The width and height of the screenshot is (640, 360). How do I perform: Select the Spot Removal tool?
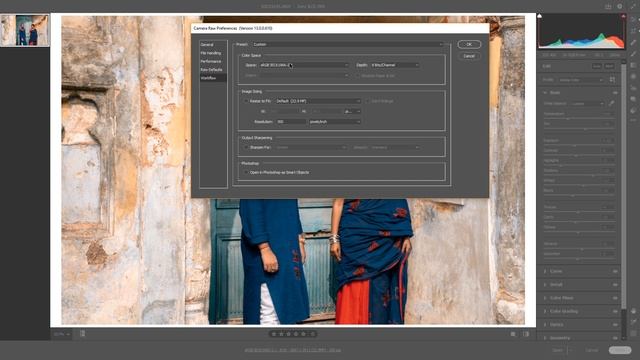pos(633,42)
